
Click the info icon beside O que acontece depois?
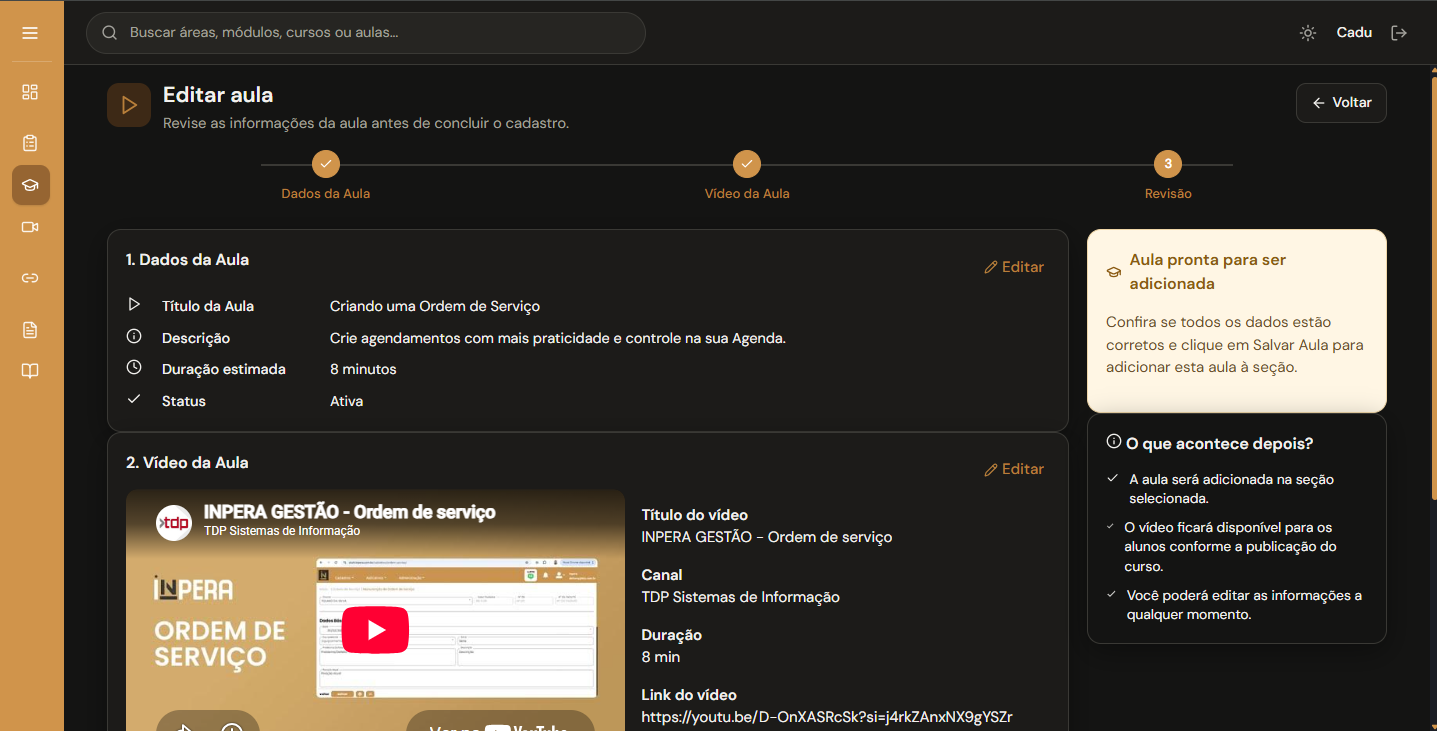(x=1114, y=441)
